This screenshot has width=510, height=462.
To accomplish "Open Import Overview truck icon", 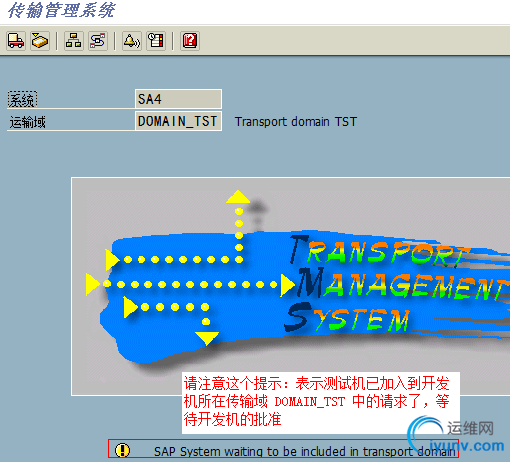I will click(x=16, y=41).
